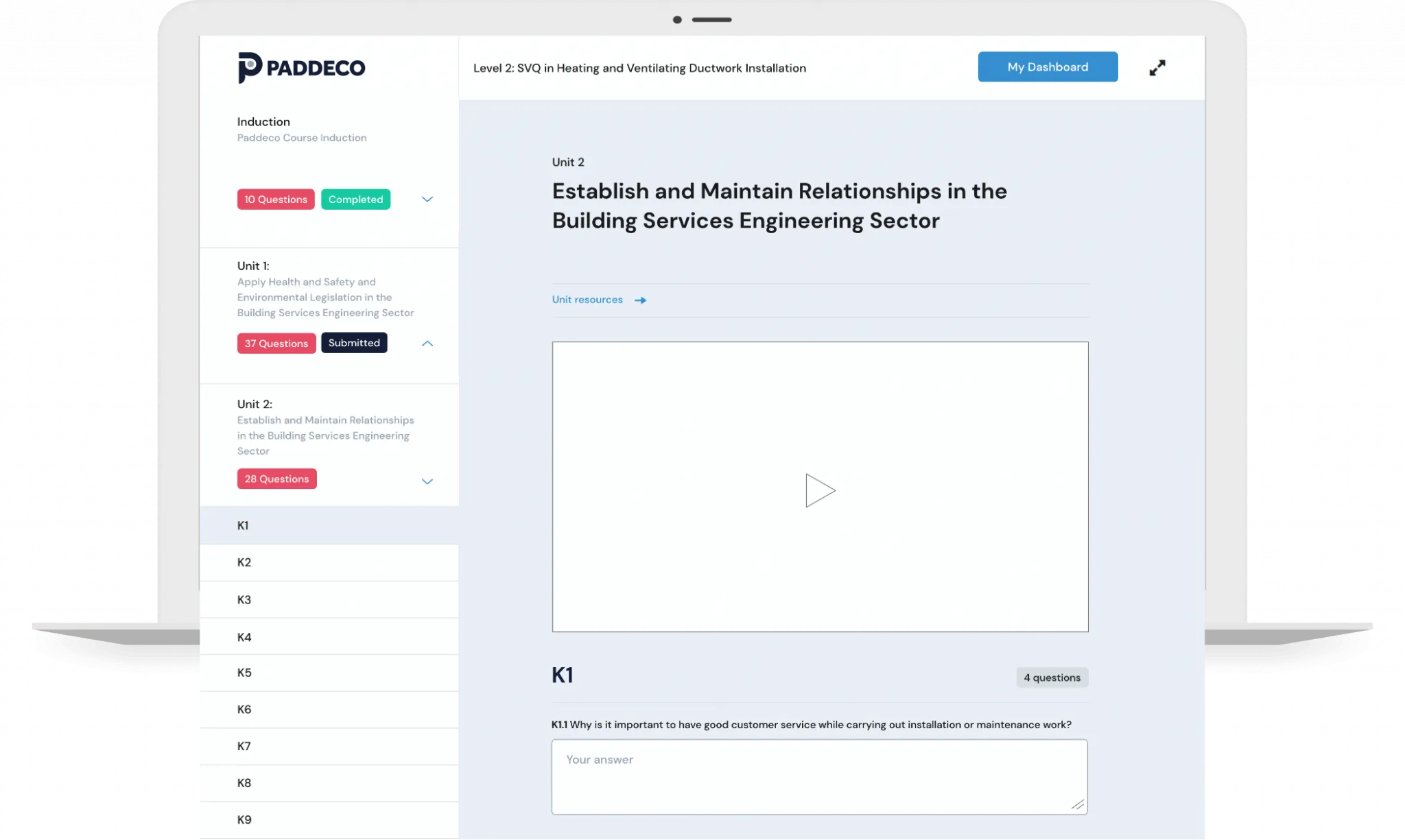Open the Unit resources link

point(587,300)
